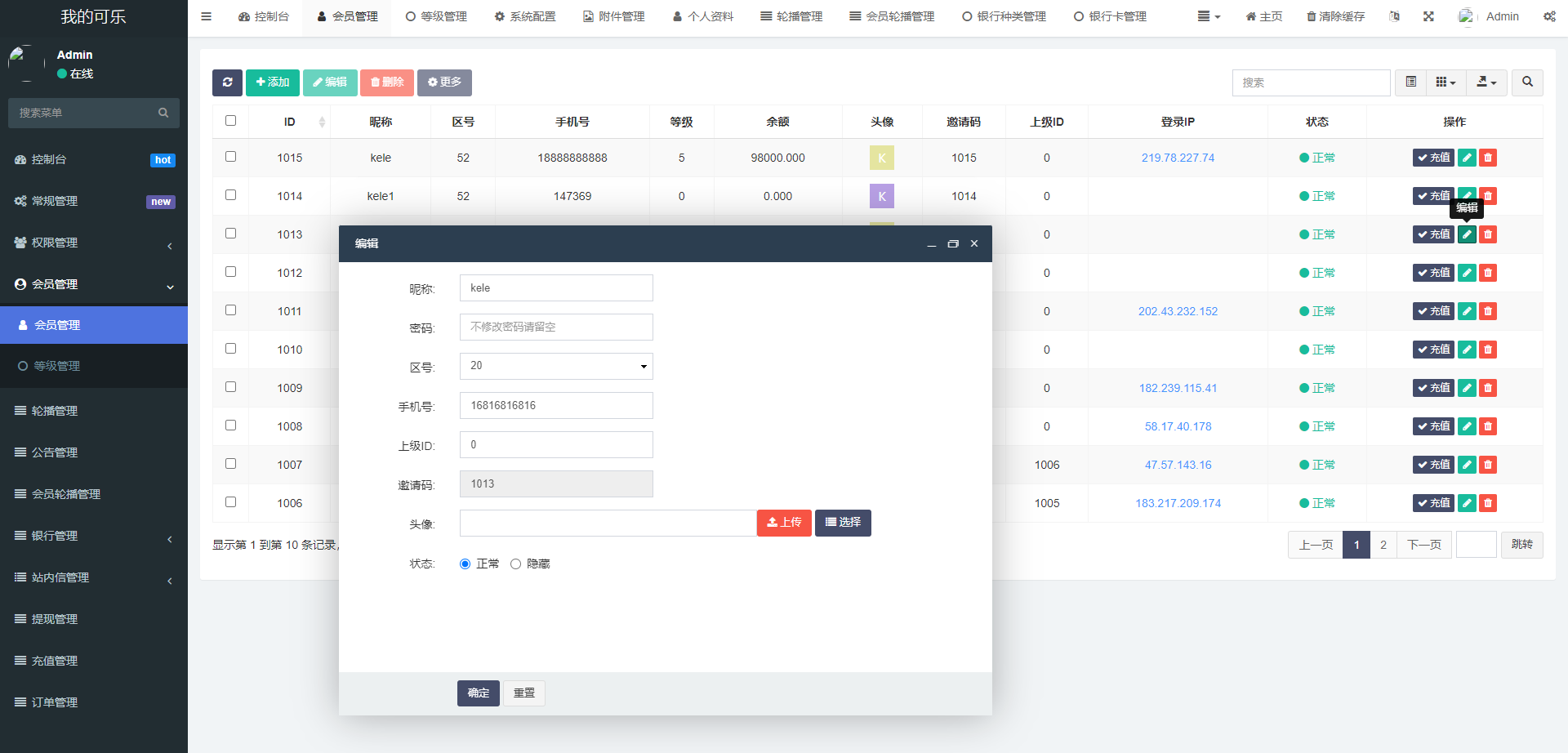This screenshot has width=1568, height=753.
Task: Click the green edit pencil icon for row 1006
Action: click(x=1467, y=503)
